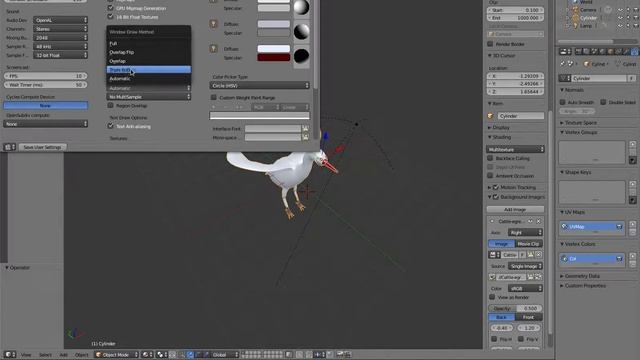This screenshot has height=360, width=640.
Task: Click 3D Cursor X location field
Action: [x=515, y=76]
